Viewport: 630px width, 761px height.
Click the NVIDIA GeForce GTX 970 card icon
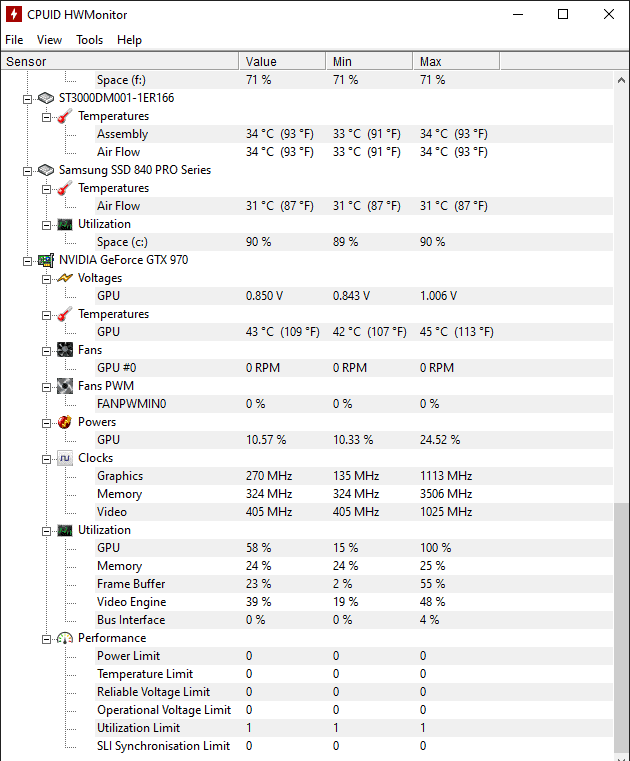tap(46, 260)
